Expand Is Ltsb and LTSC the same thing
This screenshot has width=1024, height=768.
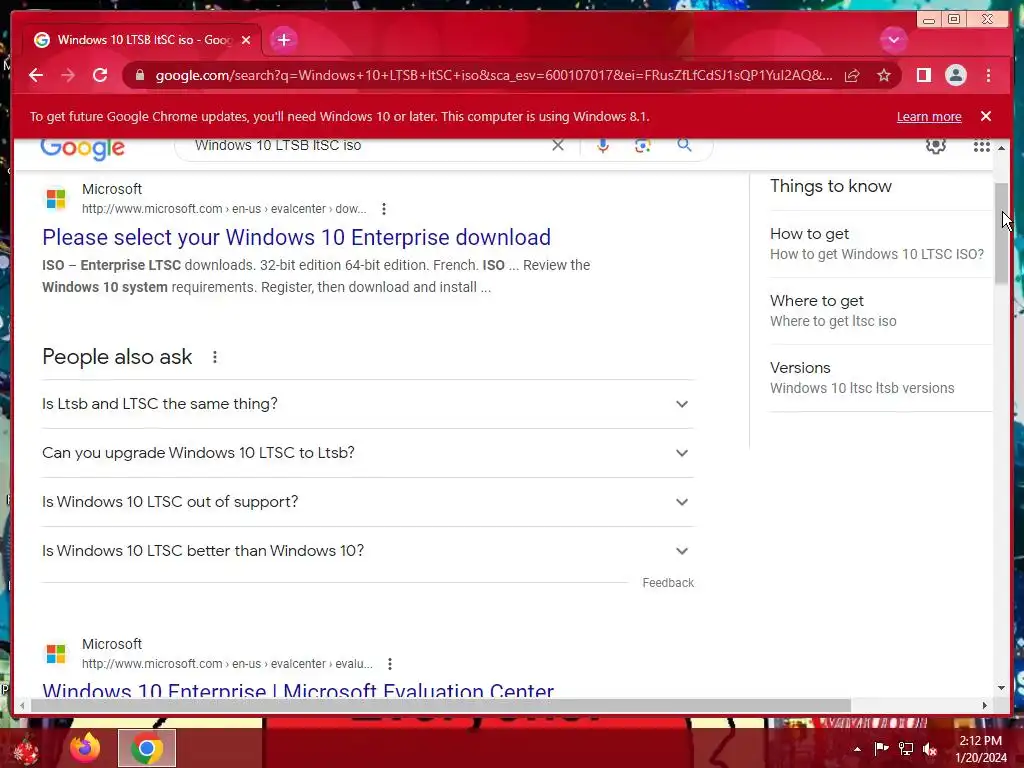(368, 404)
